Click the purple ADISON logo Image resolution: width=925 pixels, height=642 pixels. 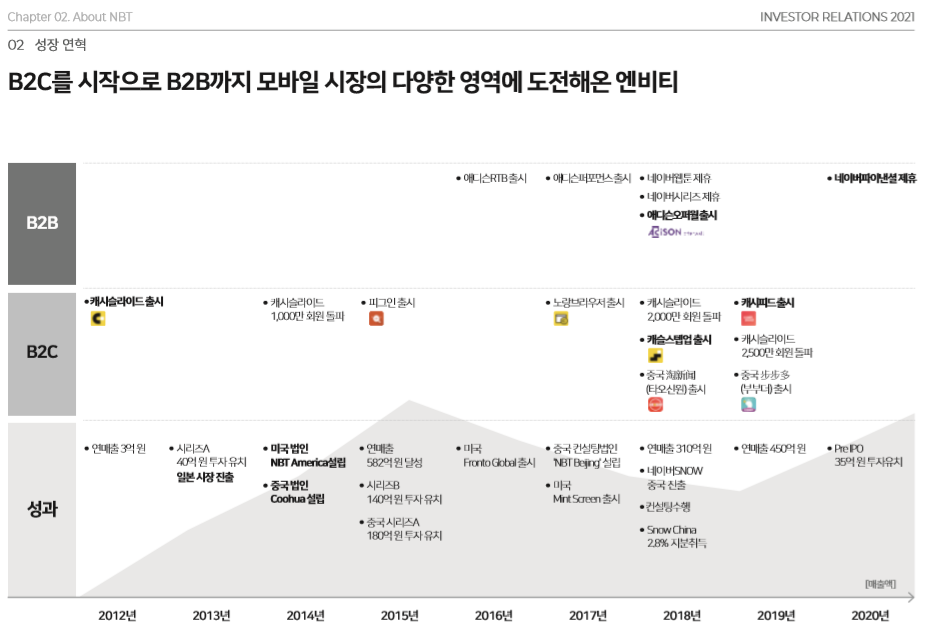pyautogui.click(x=676, y=232)
